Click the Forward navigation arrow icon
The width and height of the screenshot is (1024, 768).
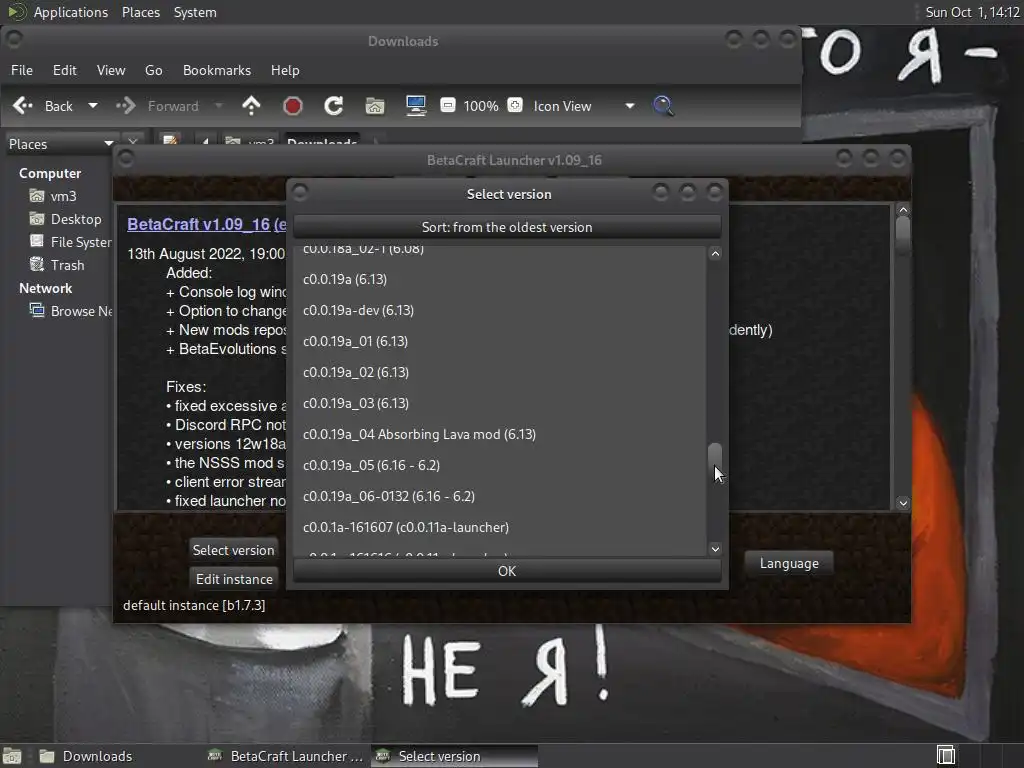coord(125,106)
